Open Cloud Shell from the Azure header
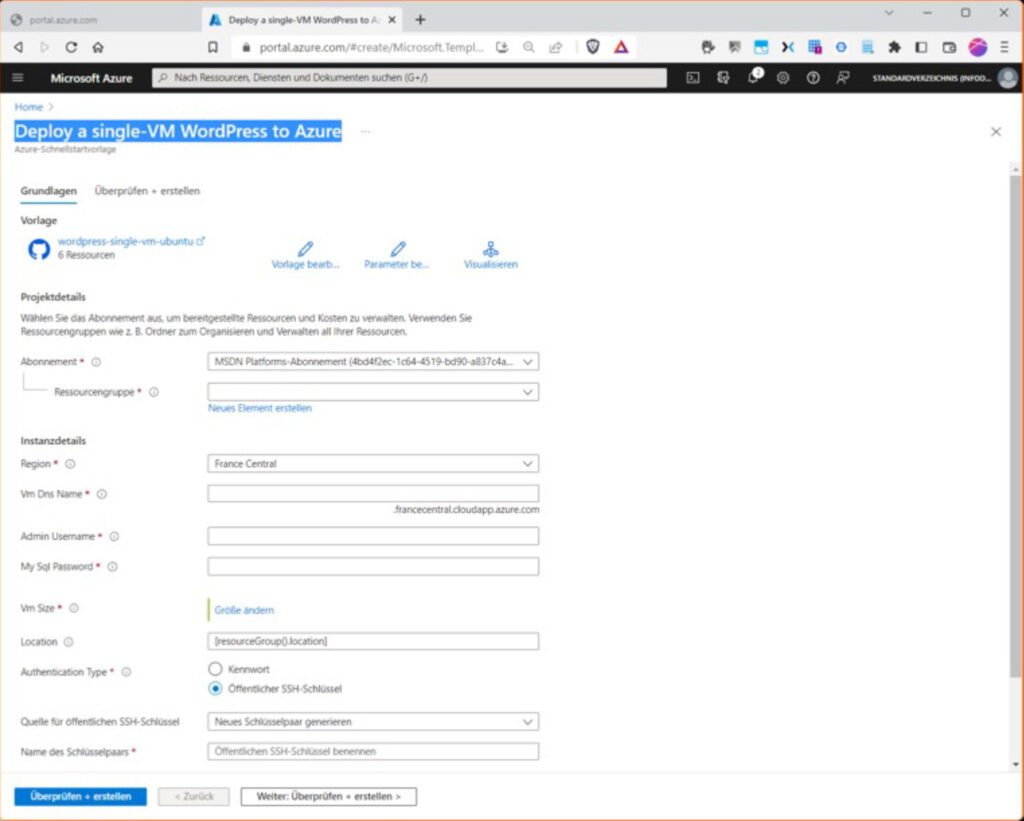This screenshot has width=1024, height=821. click(x=693, y=78)
